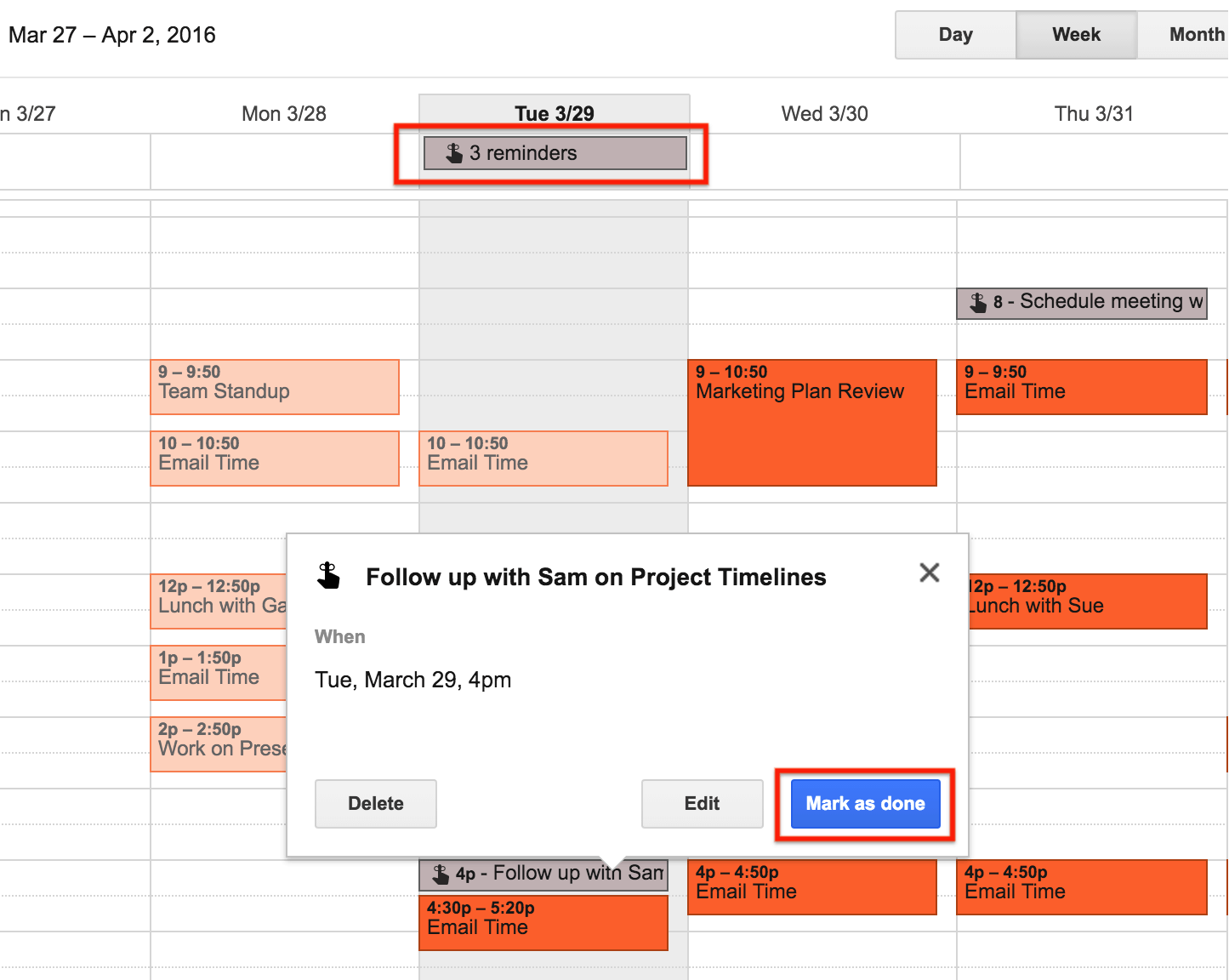Open Thursday's 9 – 9:50 Email Time event
The height and width of the screenshot is (980, 1229).
1082,387
